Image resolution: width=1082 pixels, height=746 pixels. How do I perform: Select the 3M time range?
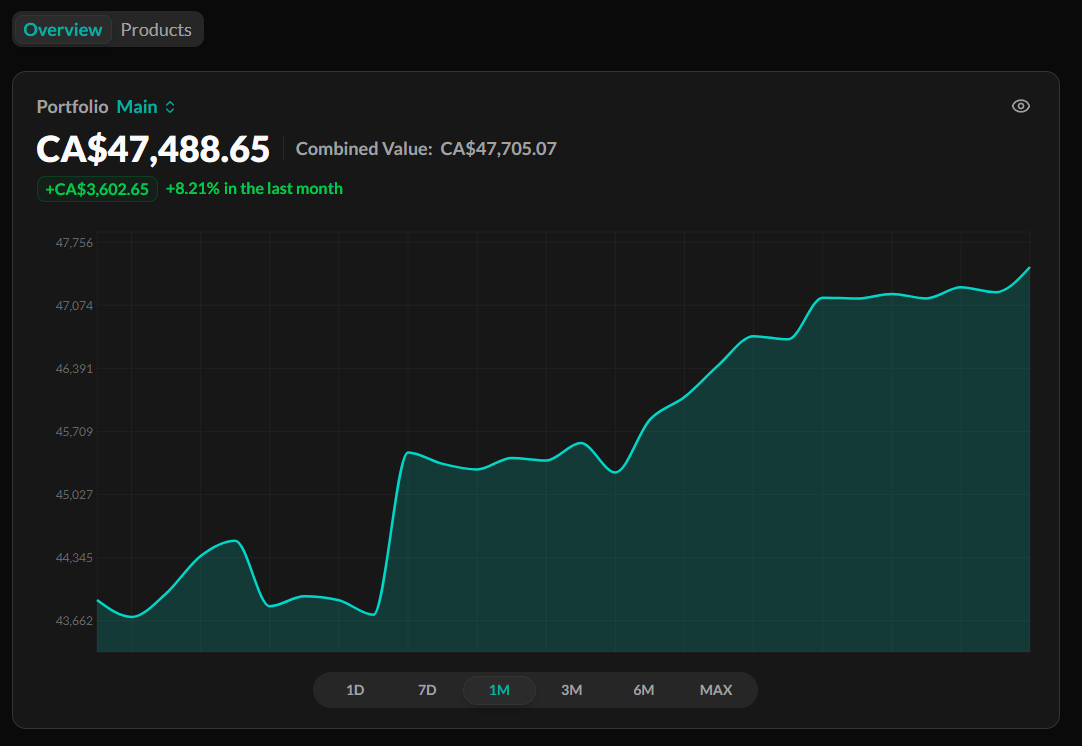[x=571, y=690]
